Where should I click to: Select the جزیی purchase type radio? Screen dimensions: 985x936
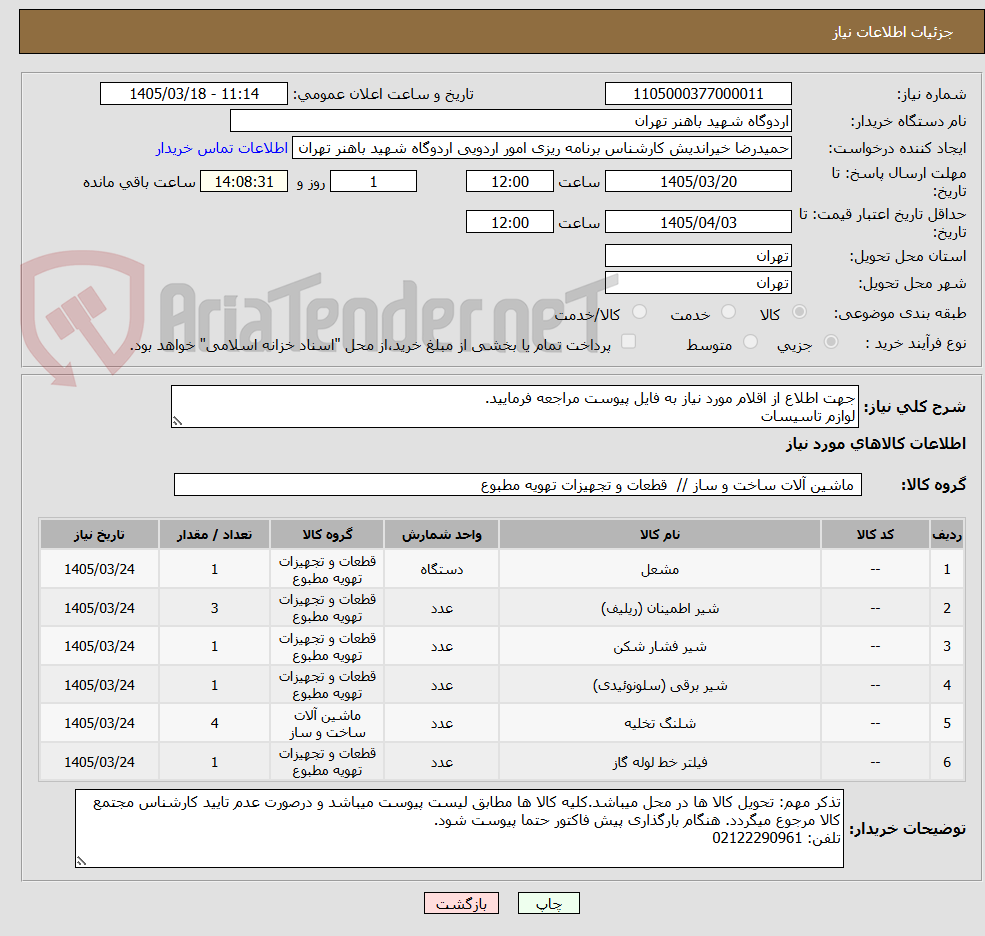point(830,342)
